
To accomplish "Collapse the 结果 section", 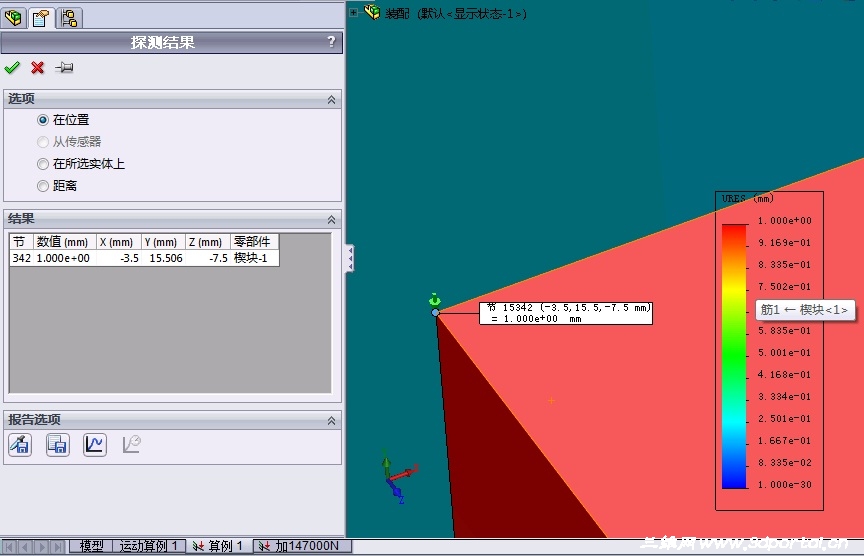I will coord(331,220).
